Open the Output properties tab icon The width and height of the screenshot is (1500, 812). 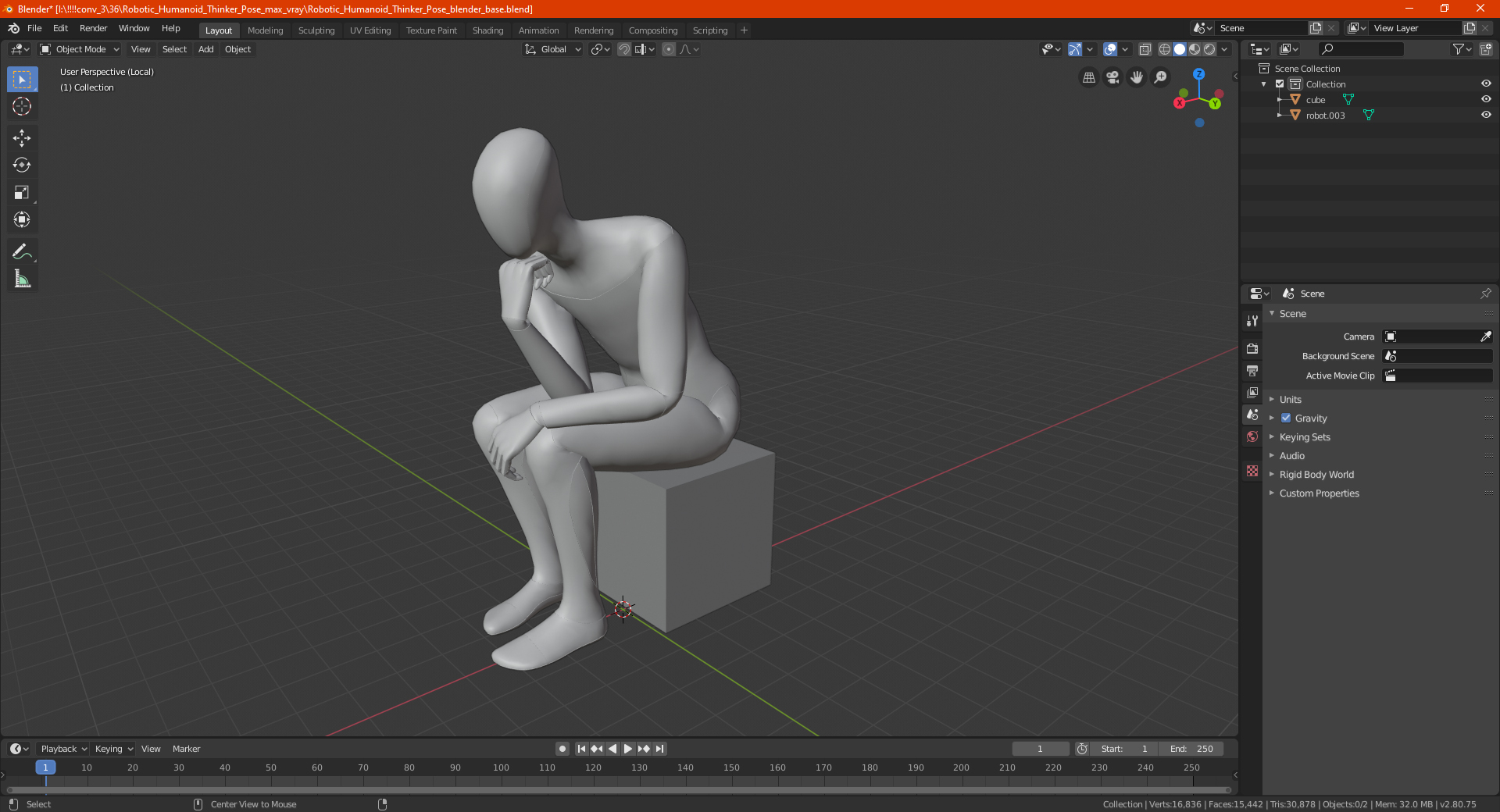click(1252, 370)
